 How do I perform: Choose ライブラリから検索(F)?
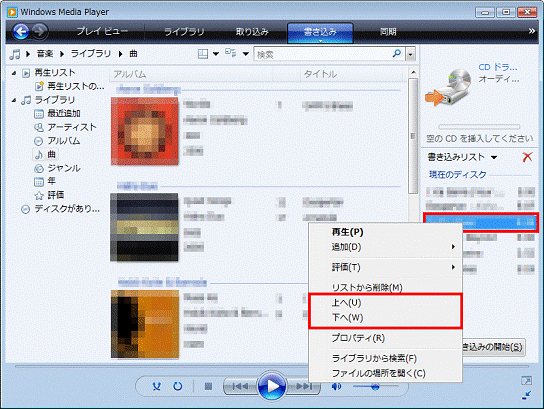(385, 358)
